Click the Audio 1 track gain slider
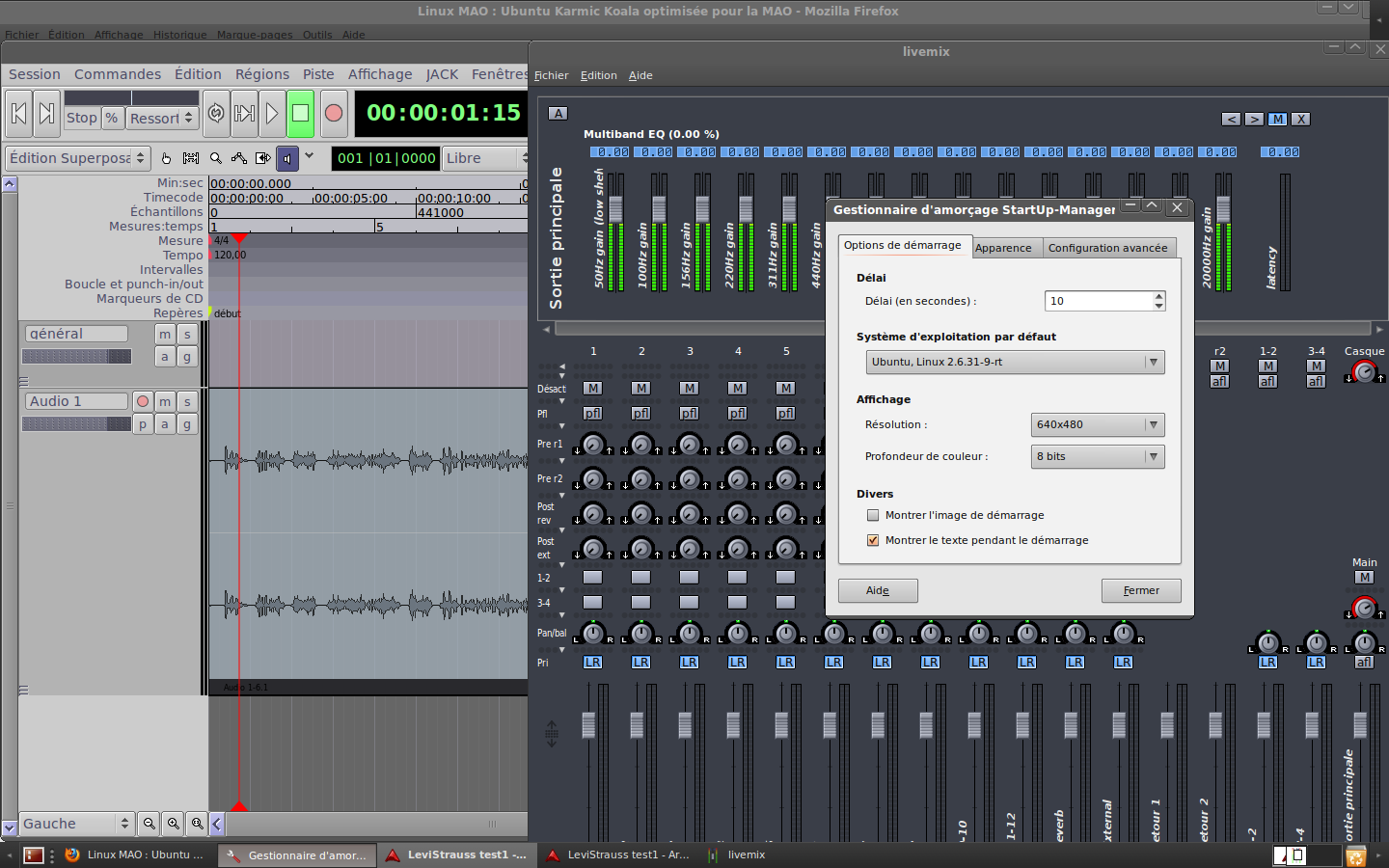Viewport: 1389px width, 868px height. point(76,424)
